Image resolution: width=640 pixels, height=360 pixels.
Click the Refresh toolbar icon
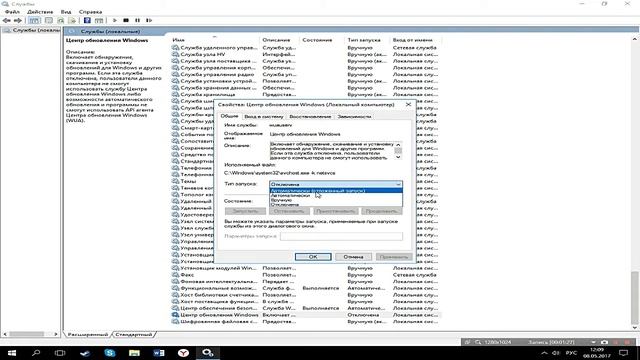click(x=61, y=20)
